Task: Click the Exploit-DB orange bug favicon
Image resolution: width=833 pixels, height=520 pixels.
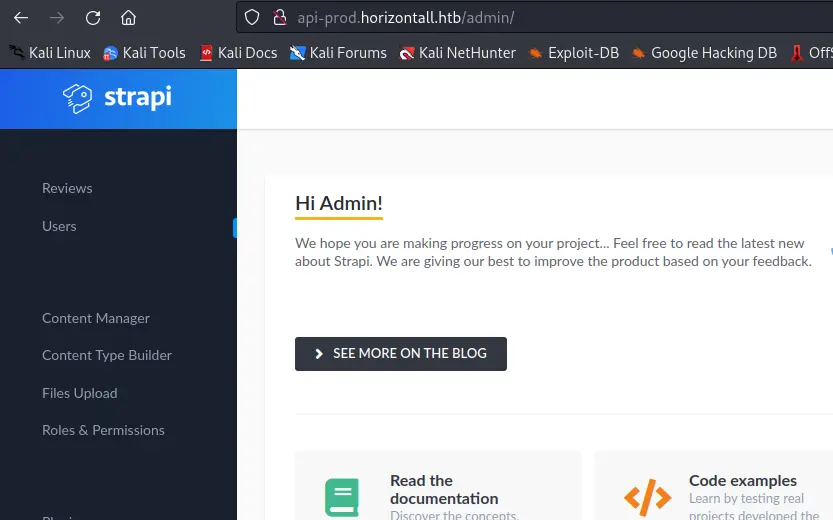Action: pos(536,53)
